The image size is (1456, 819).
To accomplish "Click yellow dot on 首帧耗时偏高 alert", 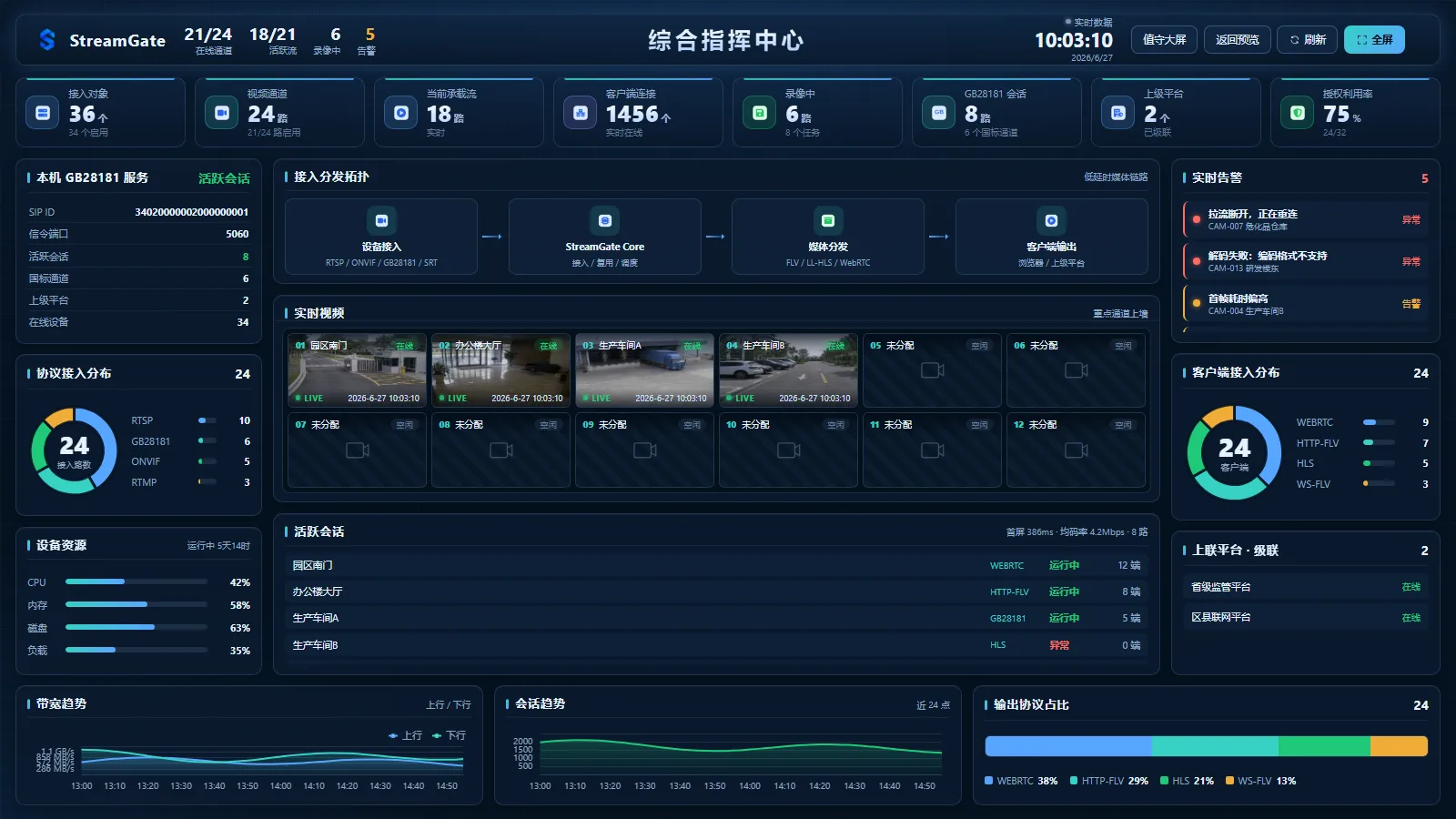I will (1196, 304).
